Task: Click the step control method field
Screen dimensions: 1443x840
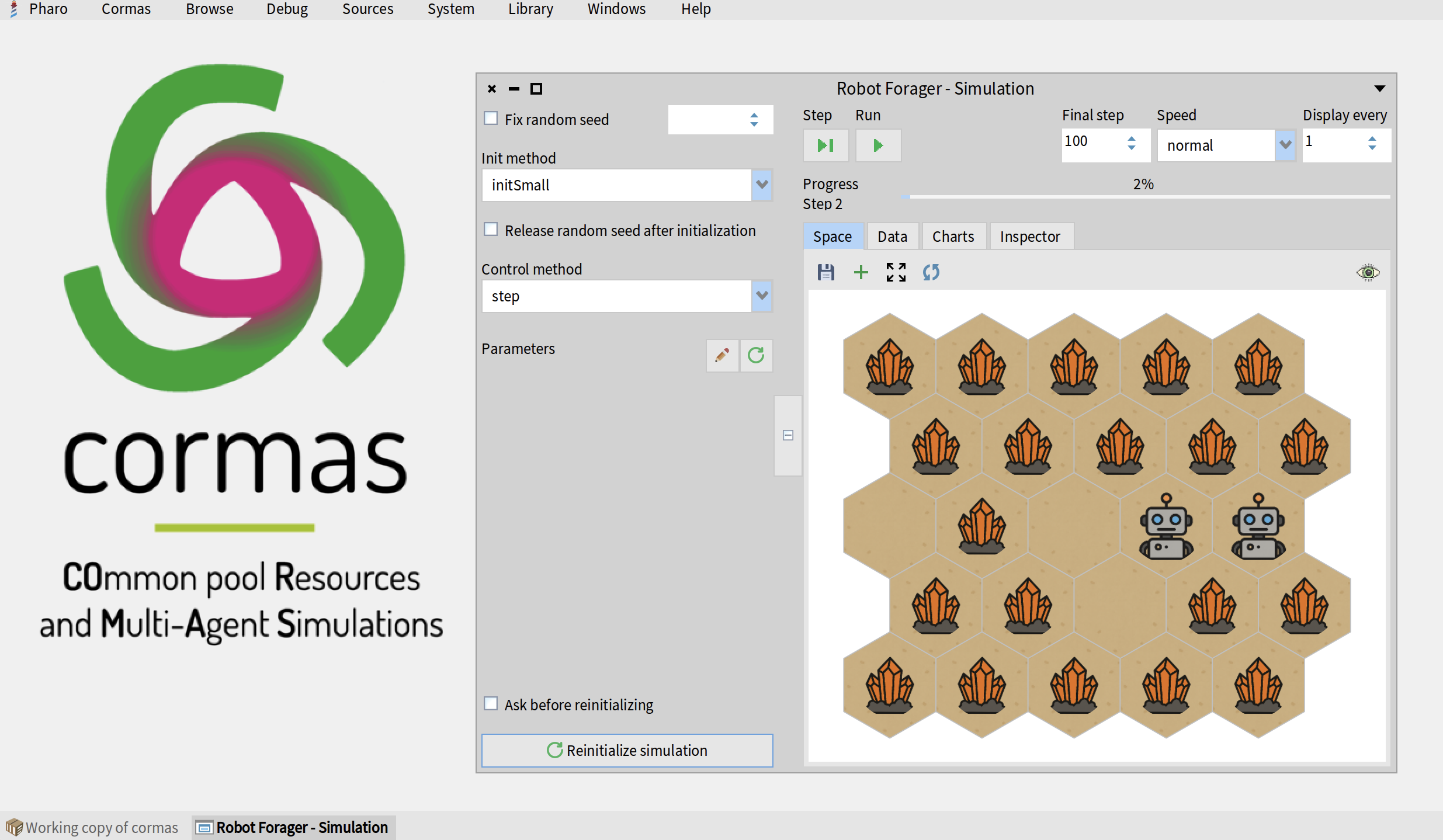Action: (616, 296)
